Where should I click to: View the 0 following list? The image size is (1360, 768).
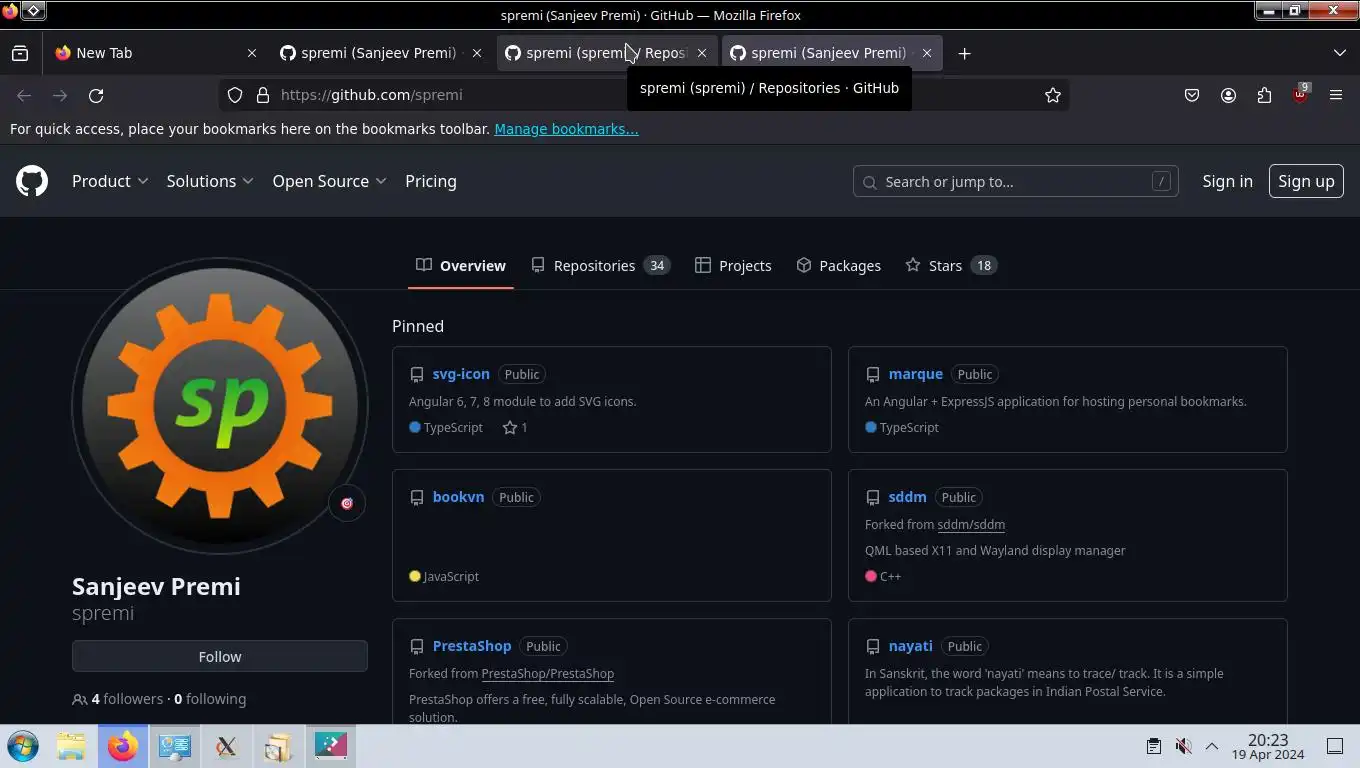tap(210, 699)
